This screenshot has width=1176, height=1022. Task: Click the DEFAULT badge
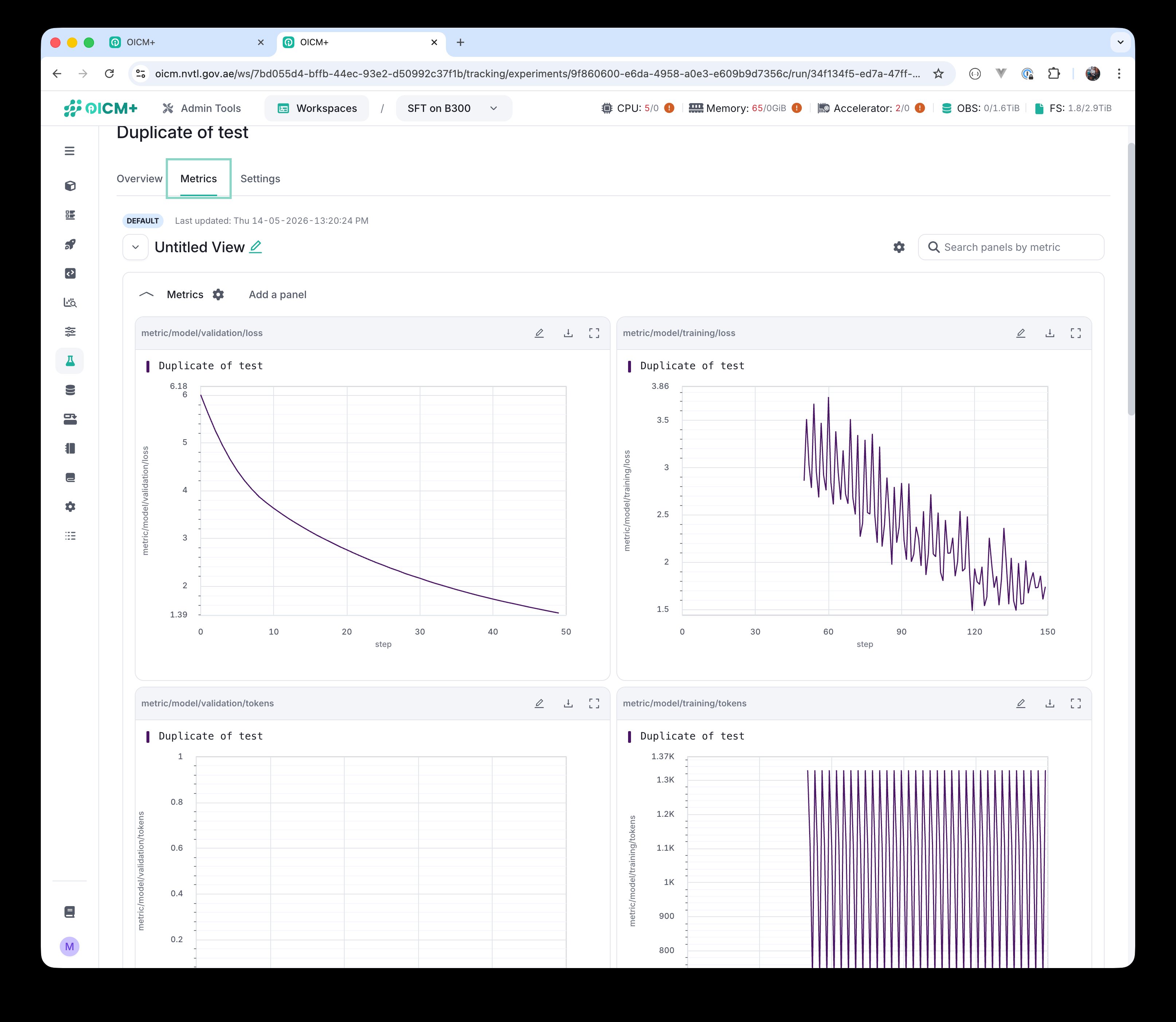(x=142, y=221)
